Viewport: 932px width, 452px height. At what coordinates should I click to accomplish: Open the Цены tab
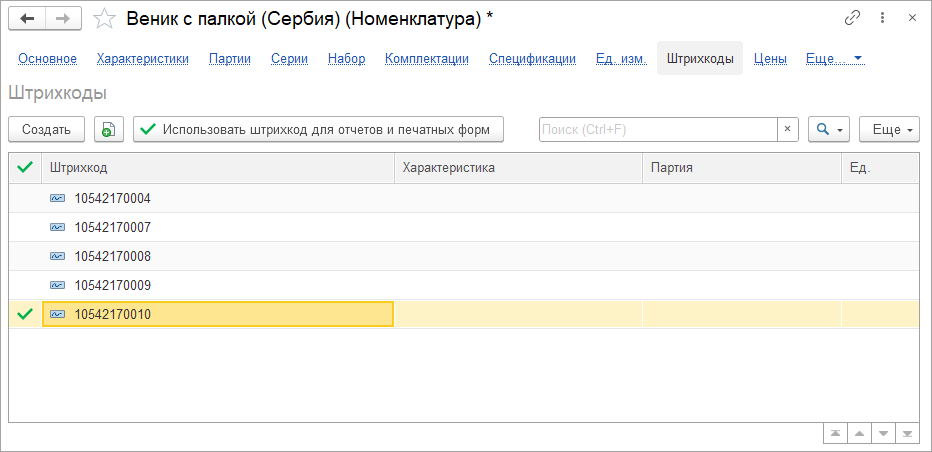click(x=769, y=58)
